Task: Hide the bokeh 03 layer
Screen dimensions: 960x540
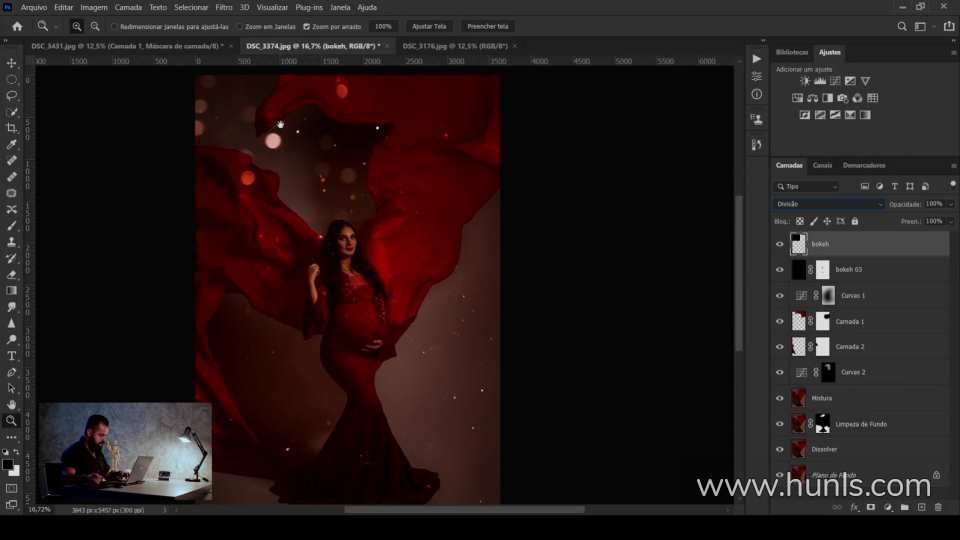Action: tap(780, 269)
